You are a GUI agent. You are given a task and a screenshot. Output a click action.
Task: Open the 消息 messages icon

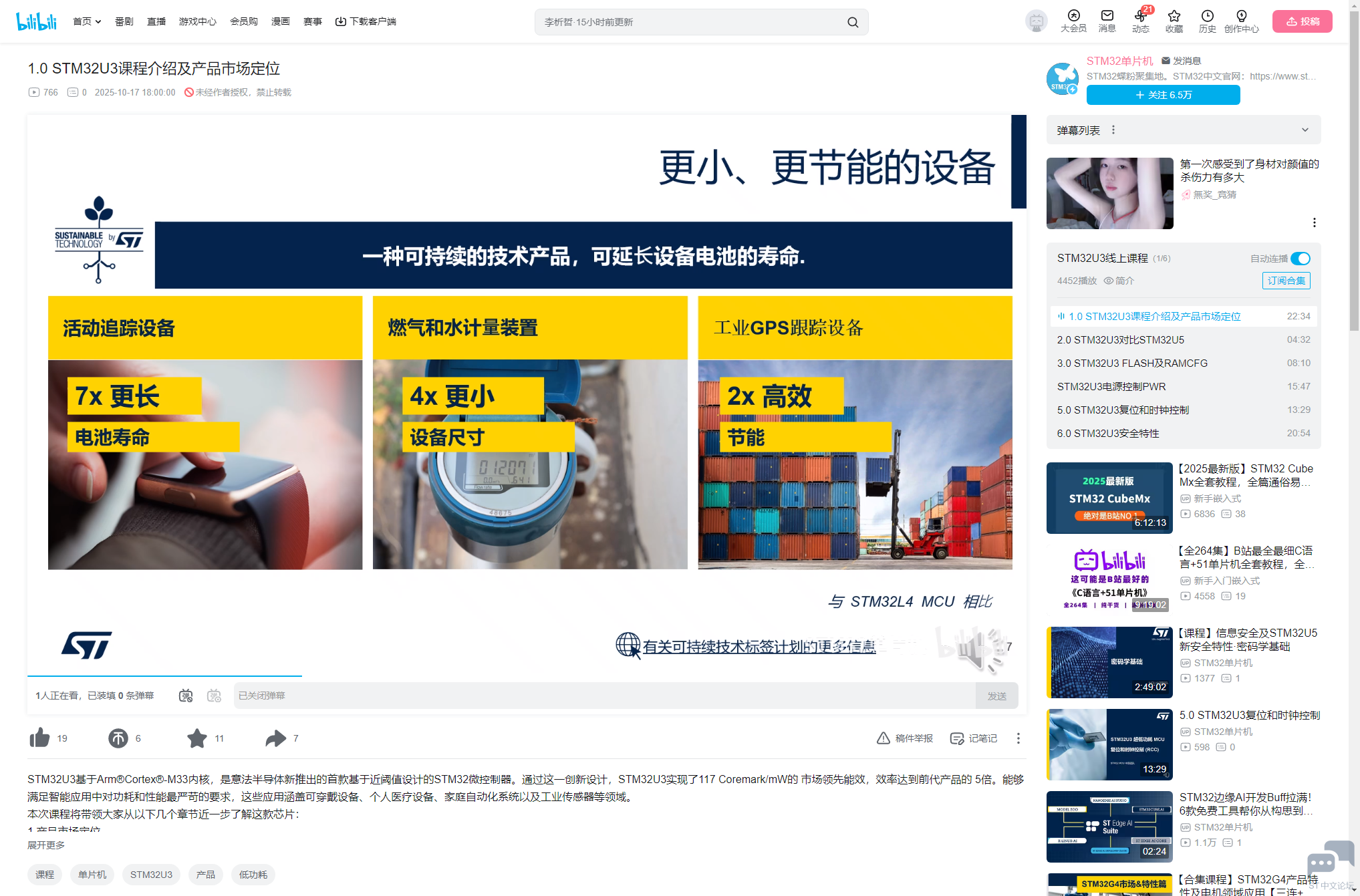(1107, 21)
